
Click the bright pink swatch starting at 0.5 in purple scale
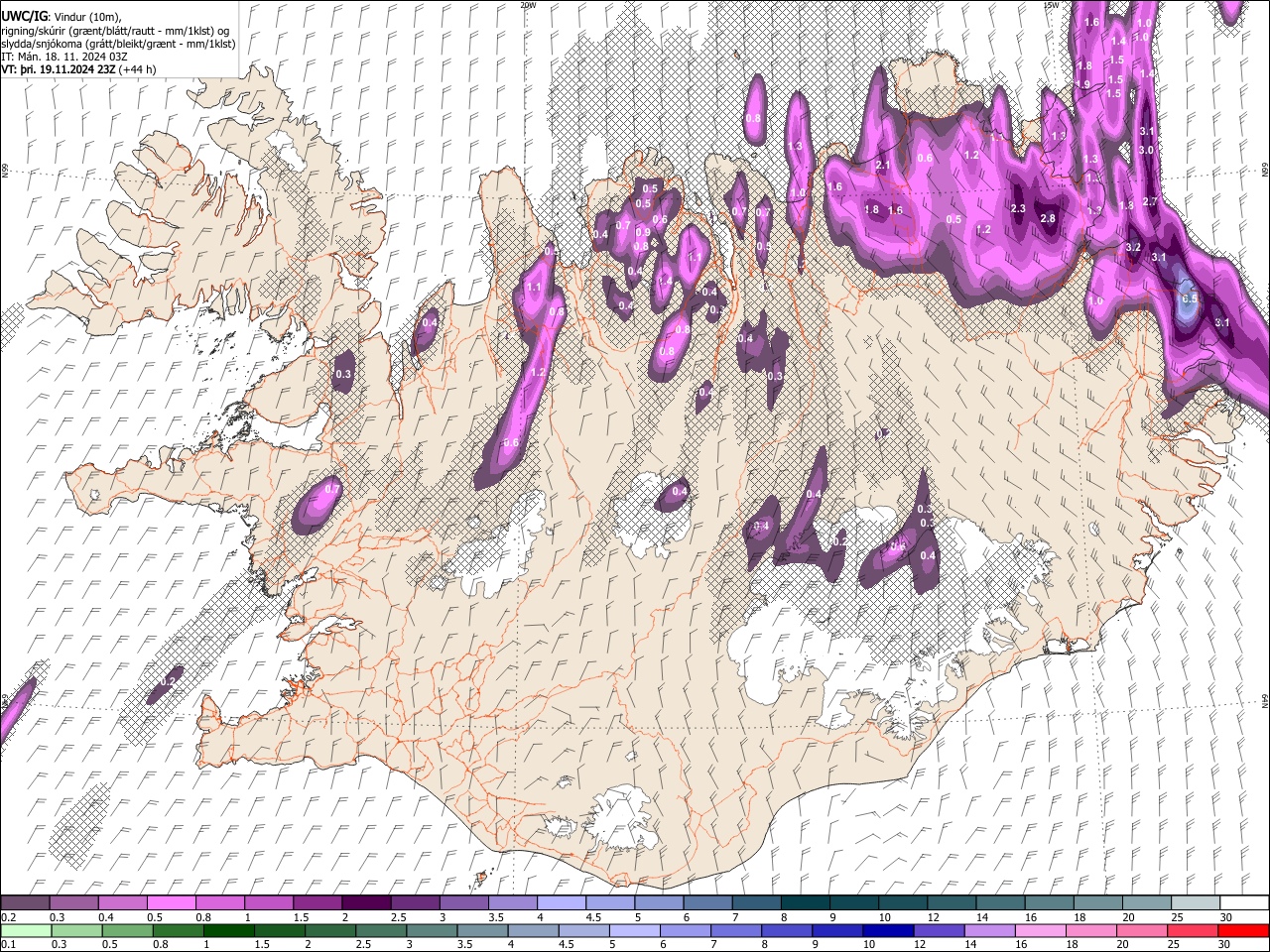click(171, 903)
